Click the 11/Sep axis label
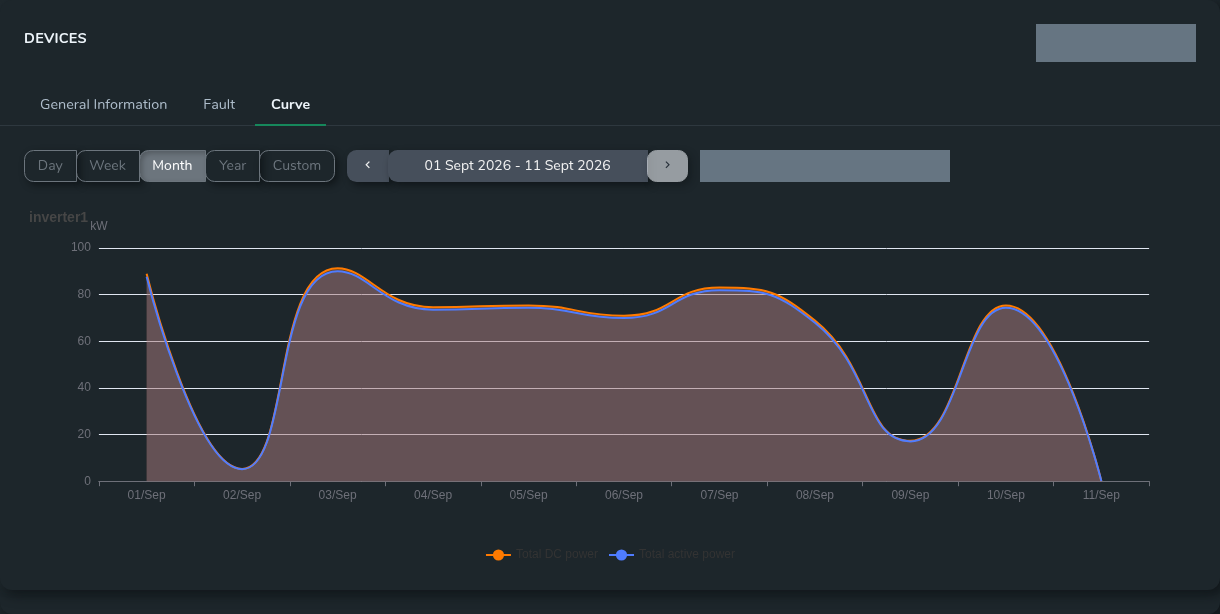Viewport: 1220px width, 614px height. tap(1101, 495)
